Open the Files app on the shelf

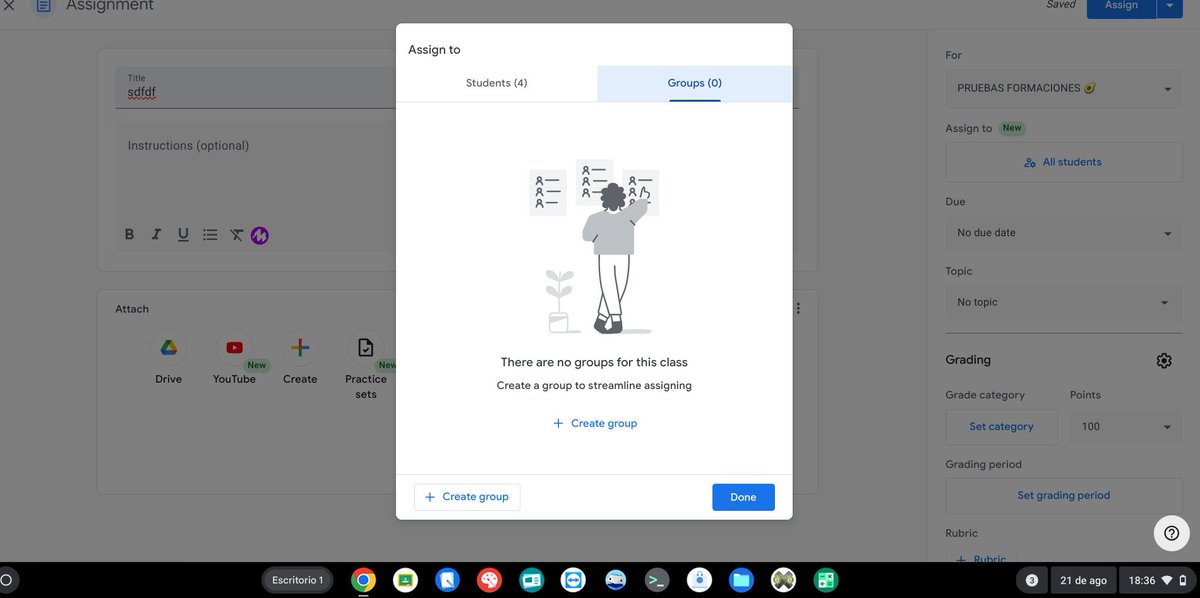[x=740, y=580]
